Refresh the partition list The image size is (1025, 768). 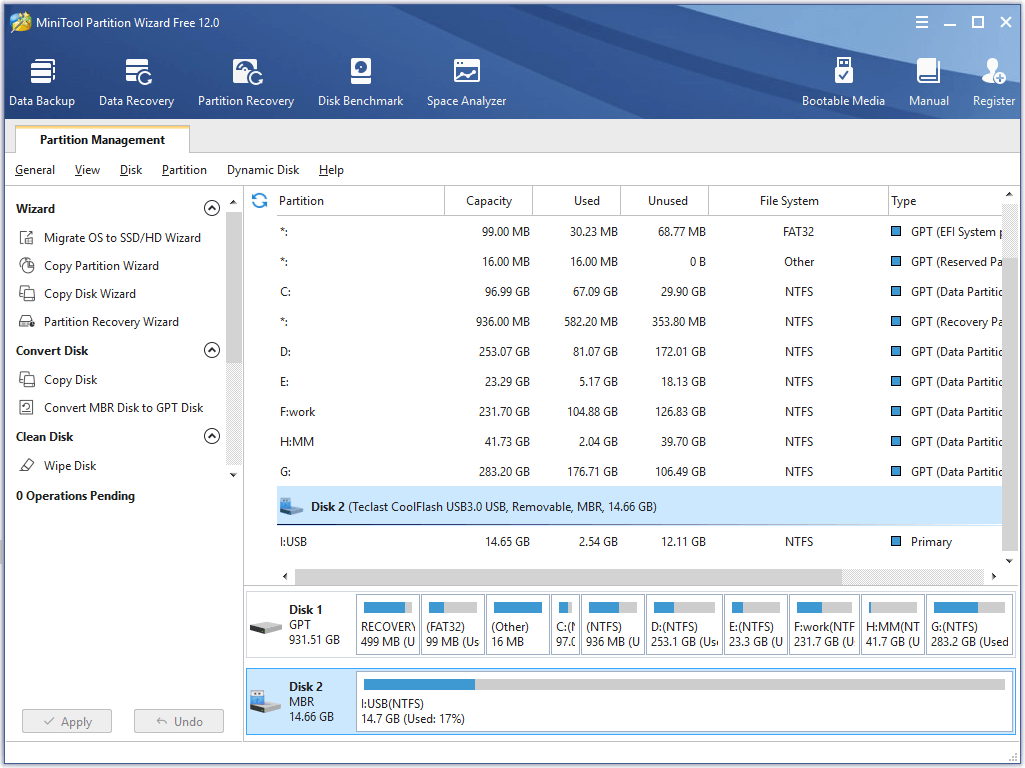pos(260,201)
